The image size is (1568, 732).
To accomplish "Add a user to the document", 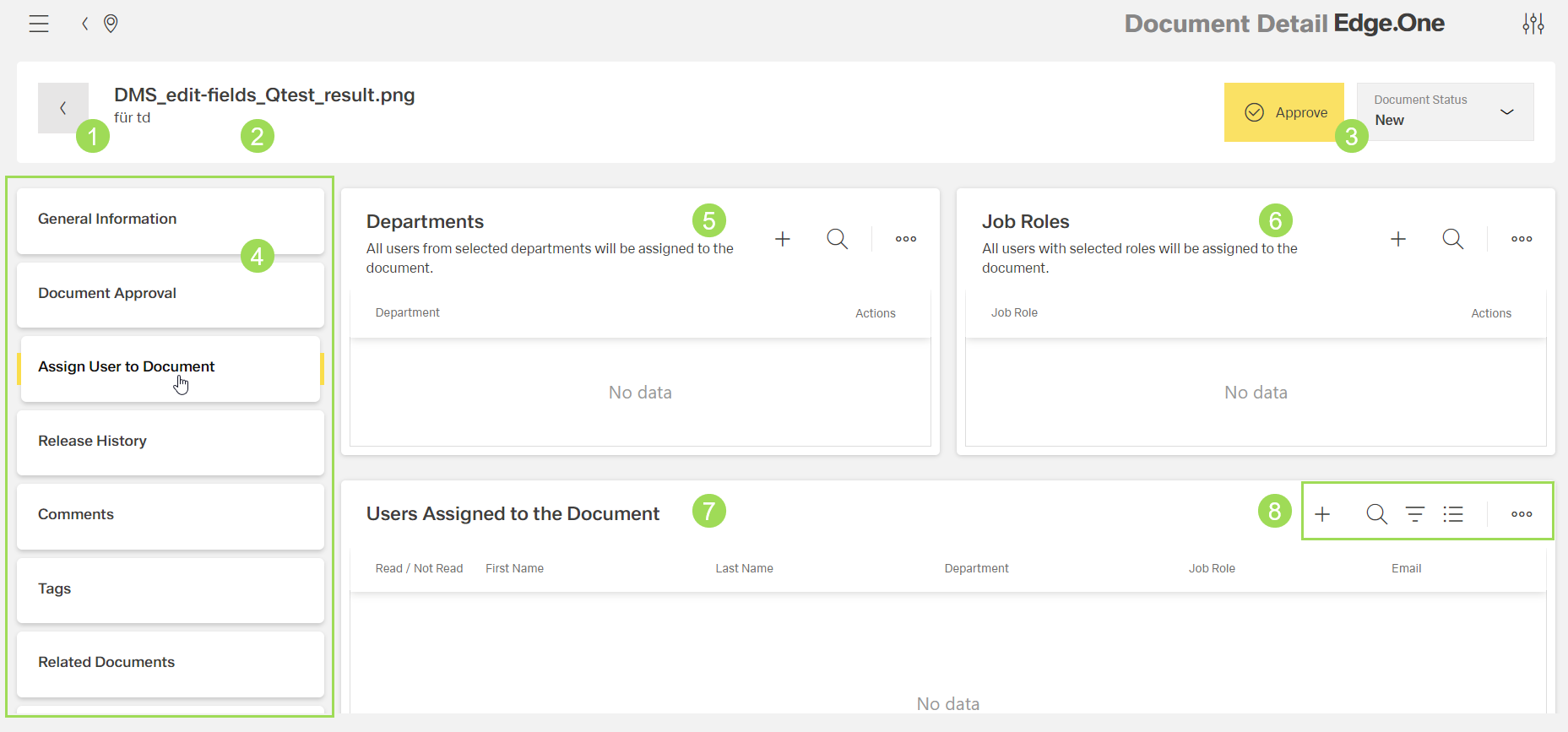I will click(1322, 514).
